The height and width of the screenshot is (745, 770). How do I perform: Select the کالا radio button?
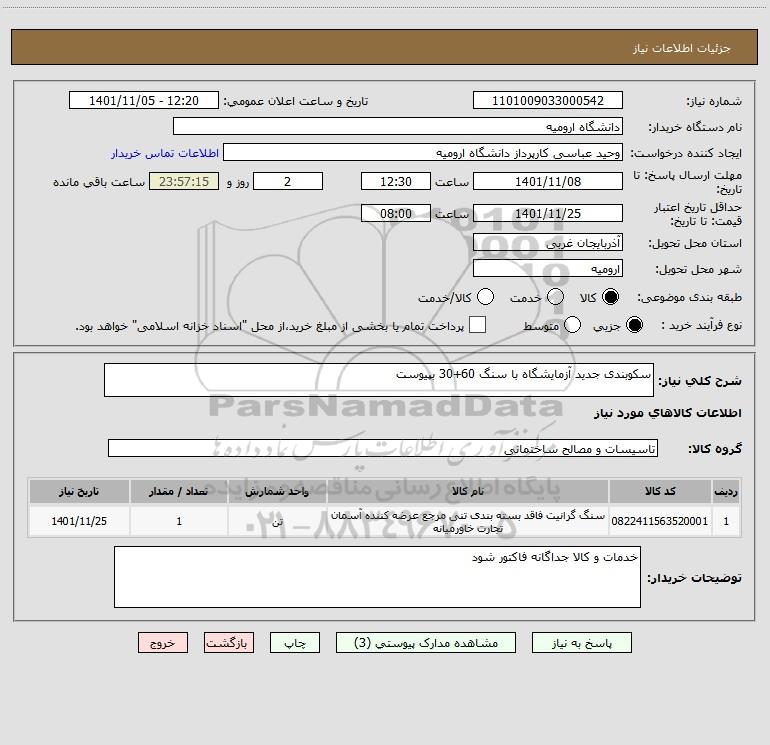click(610, 297)
